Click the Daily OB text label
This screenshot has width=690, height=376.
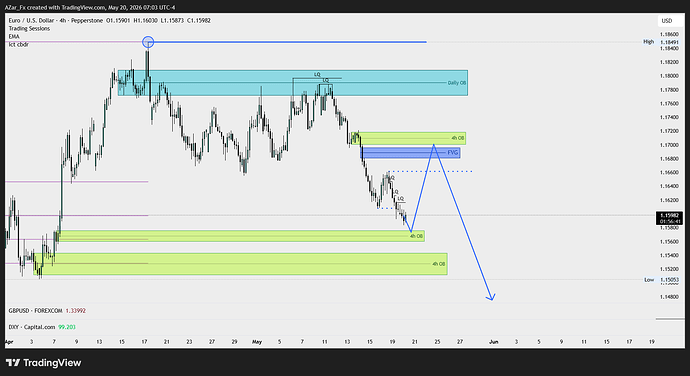[x=456, y=83]
